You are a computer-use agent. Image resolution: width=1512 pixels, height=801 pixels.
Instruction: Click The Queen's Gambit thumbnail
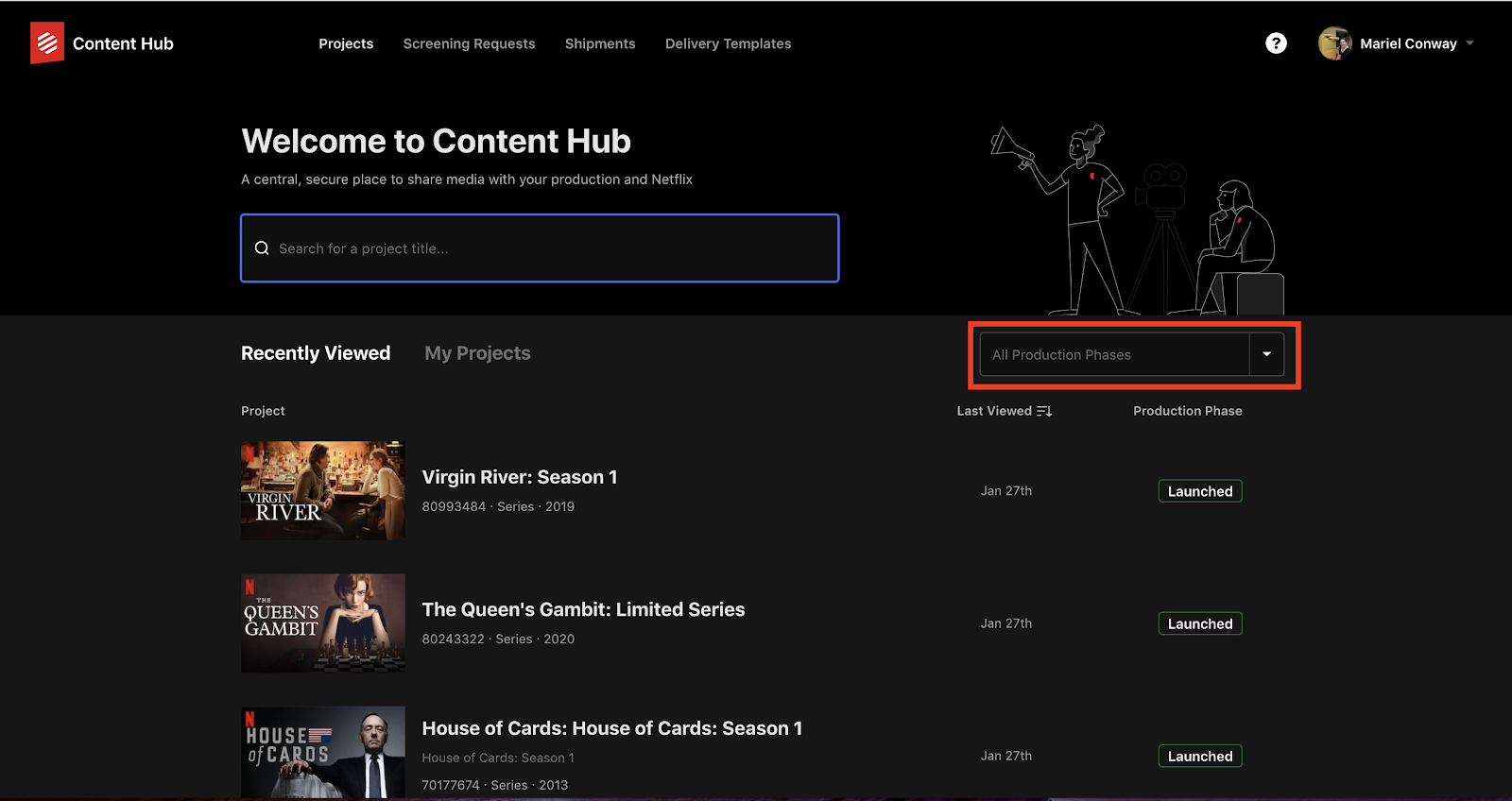pos(323,623)
